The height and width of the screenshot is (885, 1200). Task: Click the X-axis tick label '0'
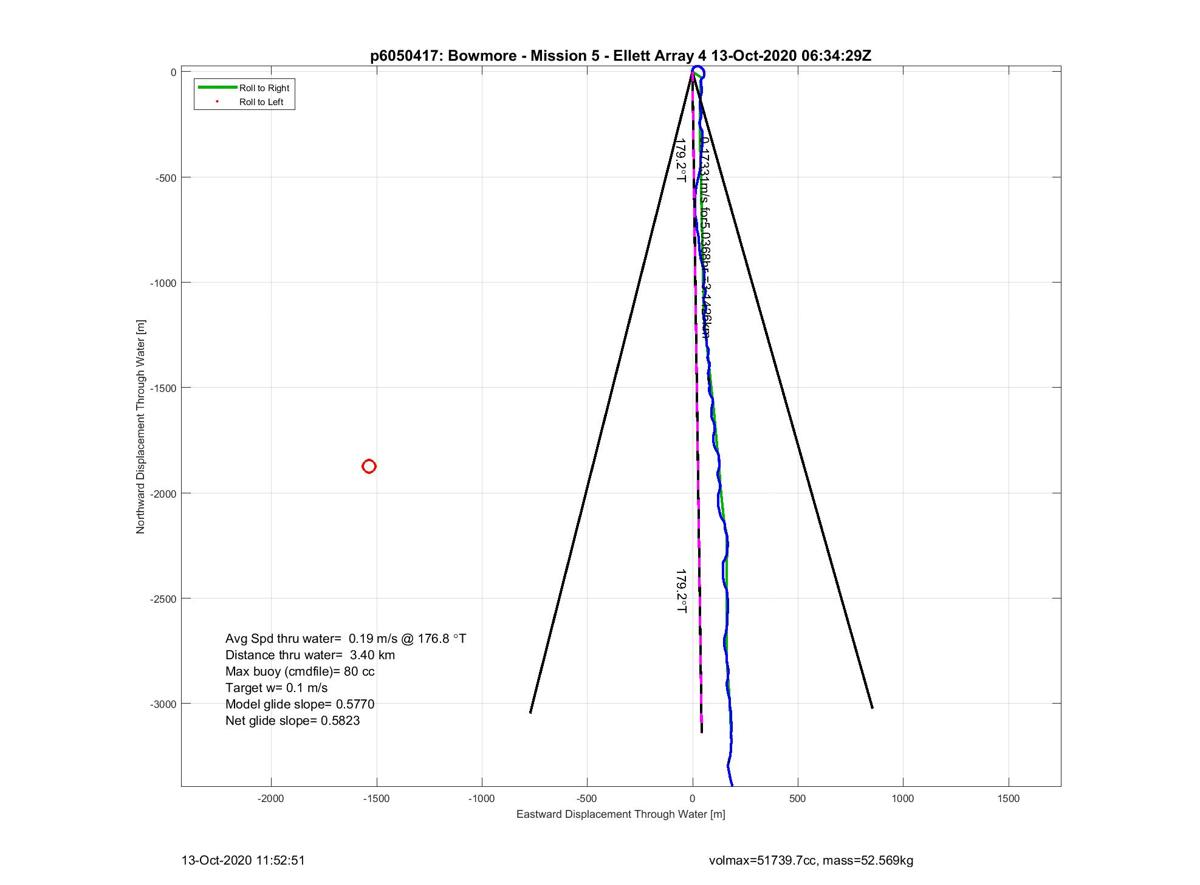click(x=693, y=799)
